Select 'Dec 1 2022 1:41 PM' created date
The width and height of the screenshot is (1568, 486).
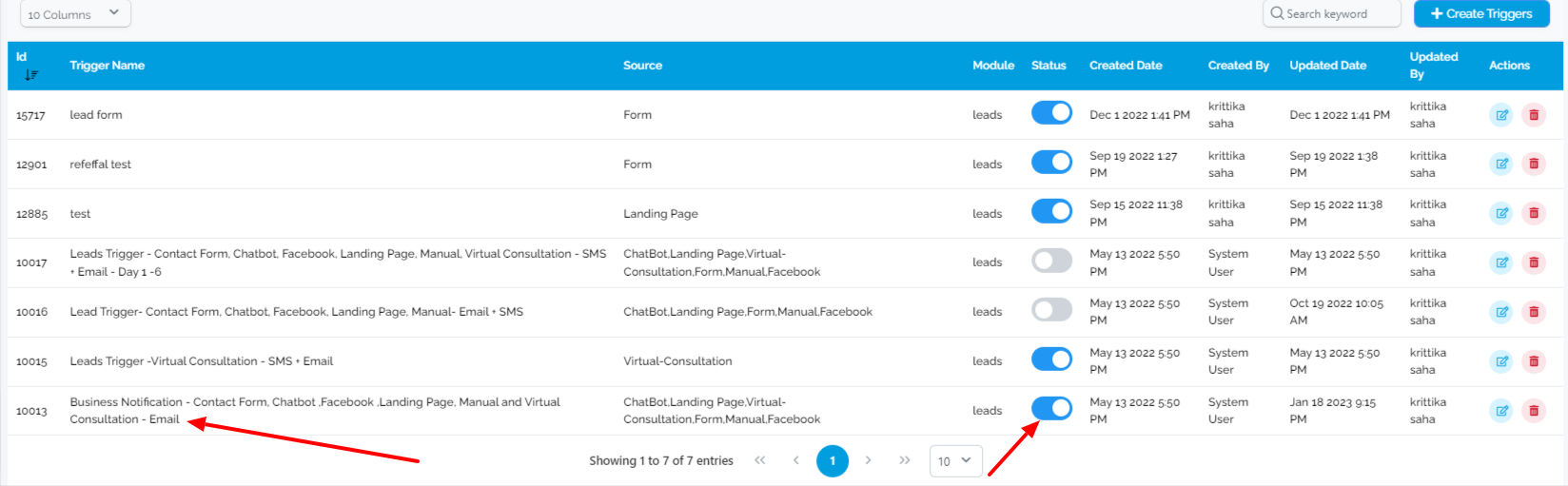pyautogui.click(x=1139, y=115)
